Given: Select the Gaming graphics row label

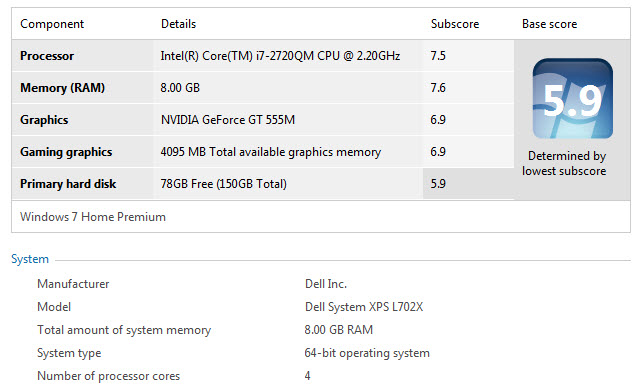Looking at the screenshot, I should (66, 152).
